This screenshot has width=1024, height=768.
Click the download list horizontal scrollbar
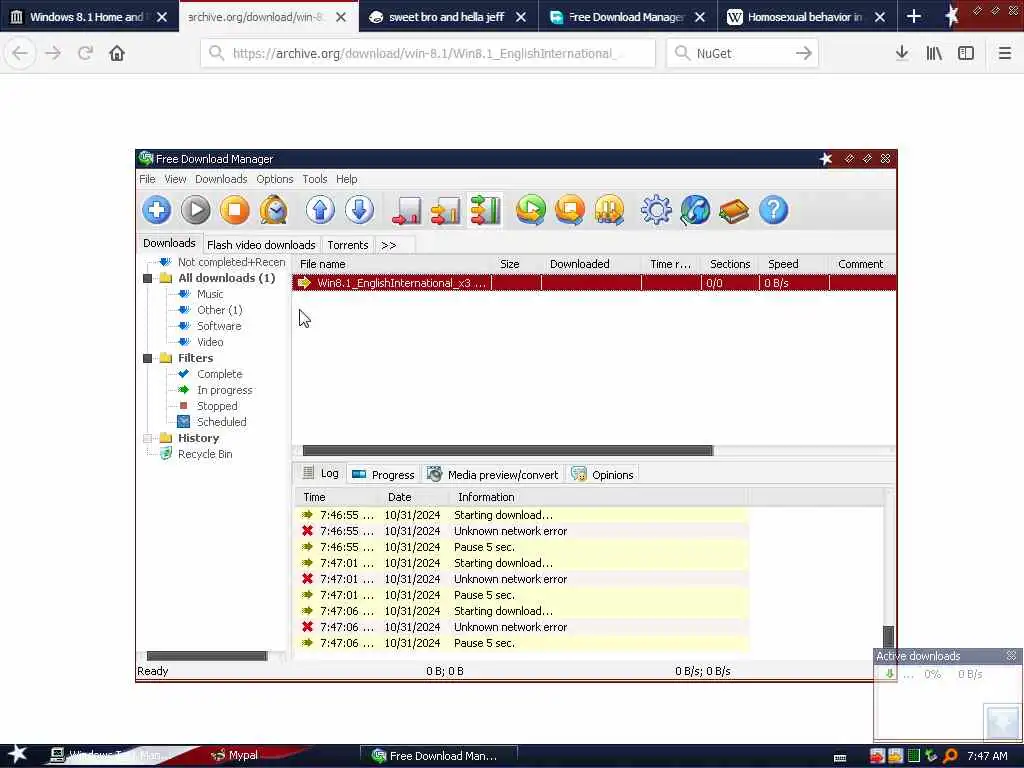tap(508, 451)
